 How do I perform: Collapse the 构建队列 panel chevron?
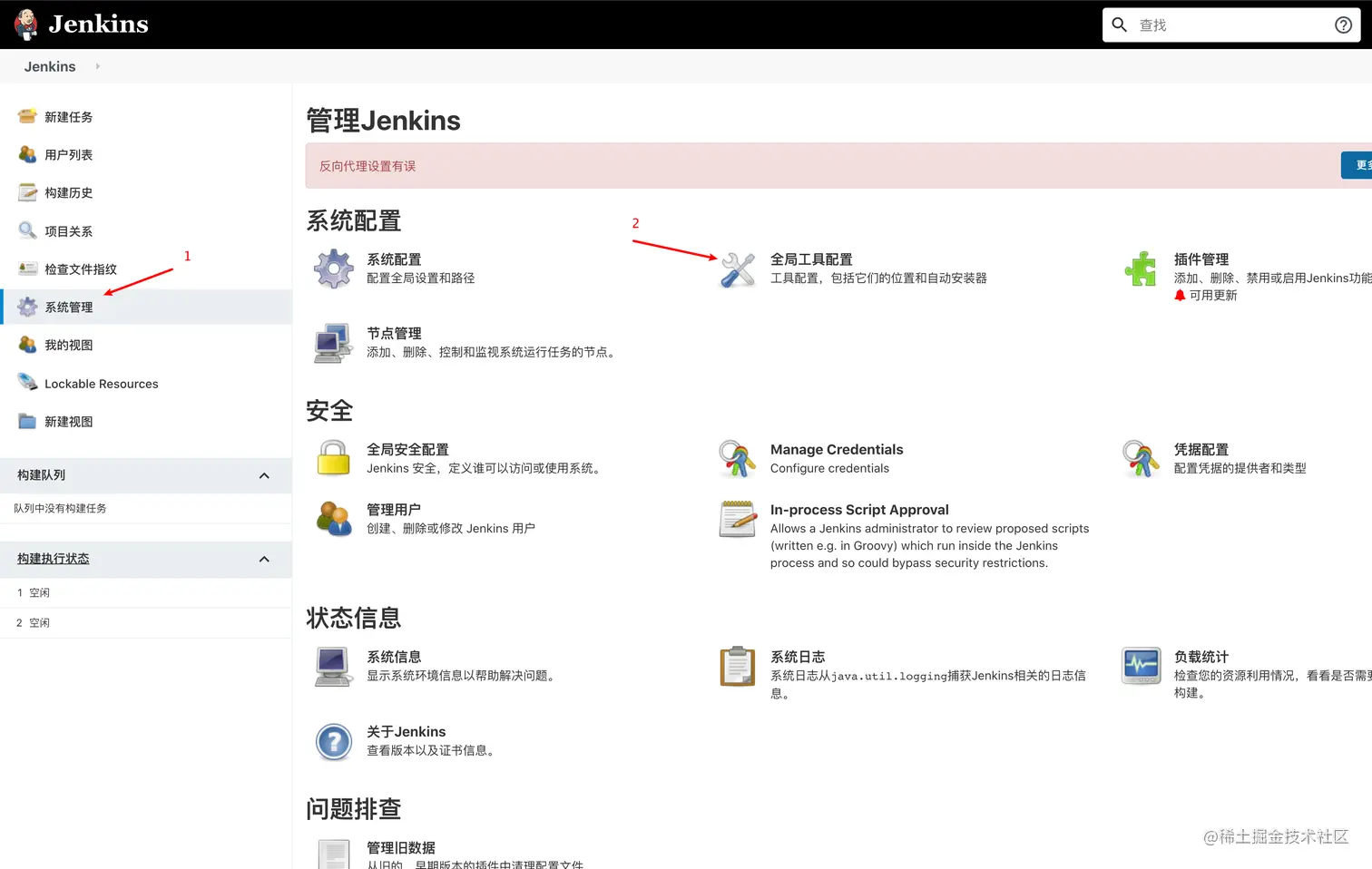tap(264, 474)
